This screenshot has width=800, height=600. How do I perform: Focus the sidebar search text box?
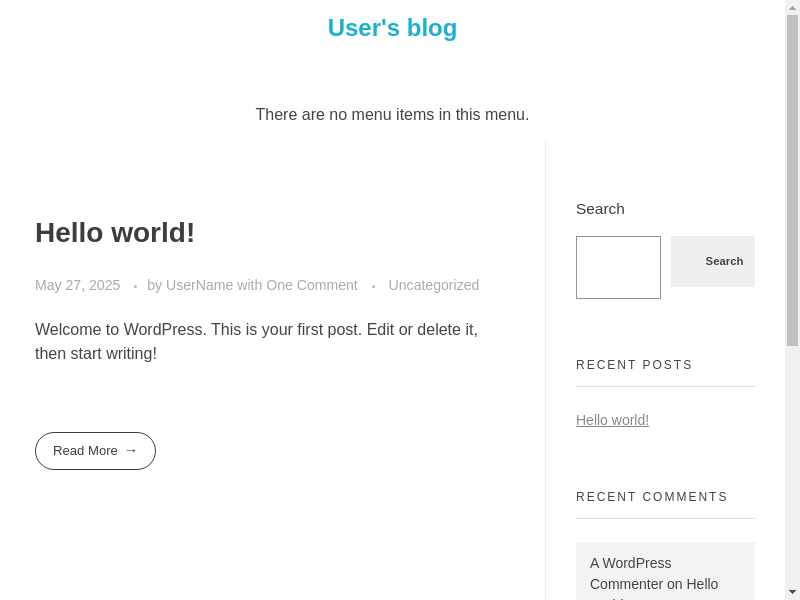coord(618,267)
